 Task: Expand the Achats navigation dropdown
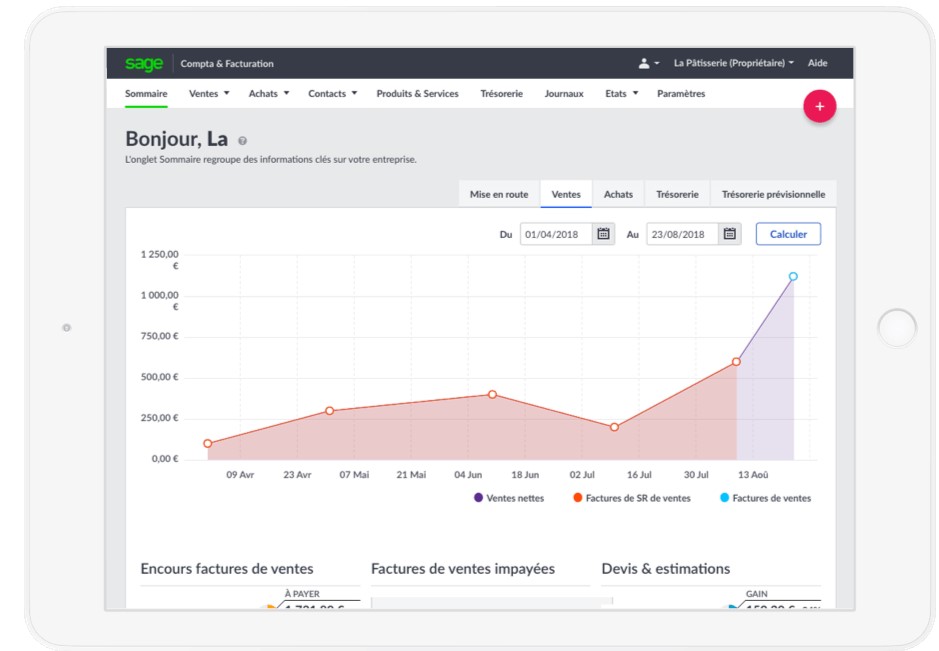(269, 94)
